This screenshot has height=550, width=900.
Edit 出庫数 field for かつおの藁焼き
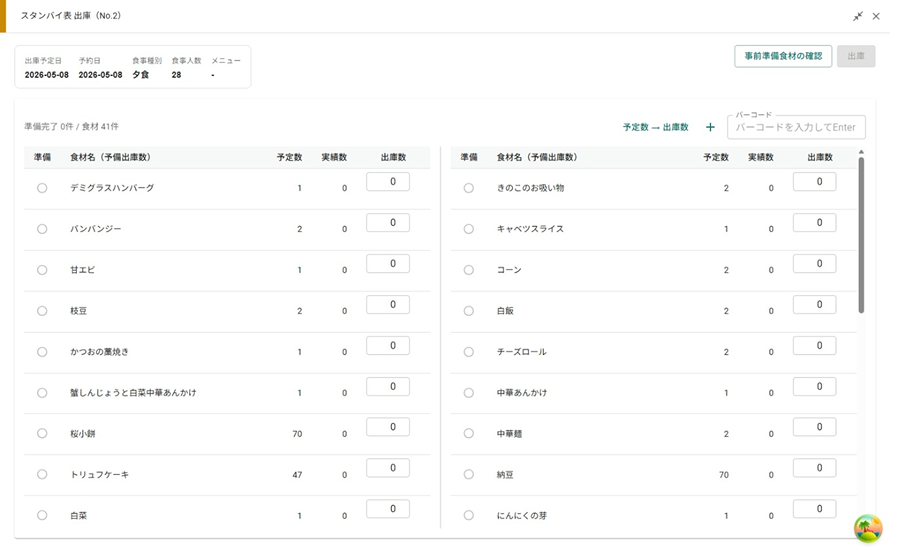tap(388, 346)
